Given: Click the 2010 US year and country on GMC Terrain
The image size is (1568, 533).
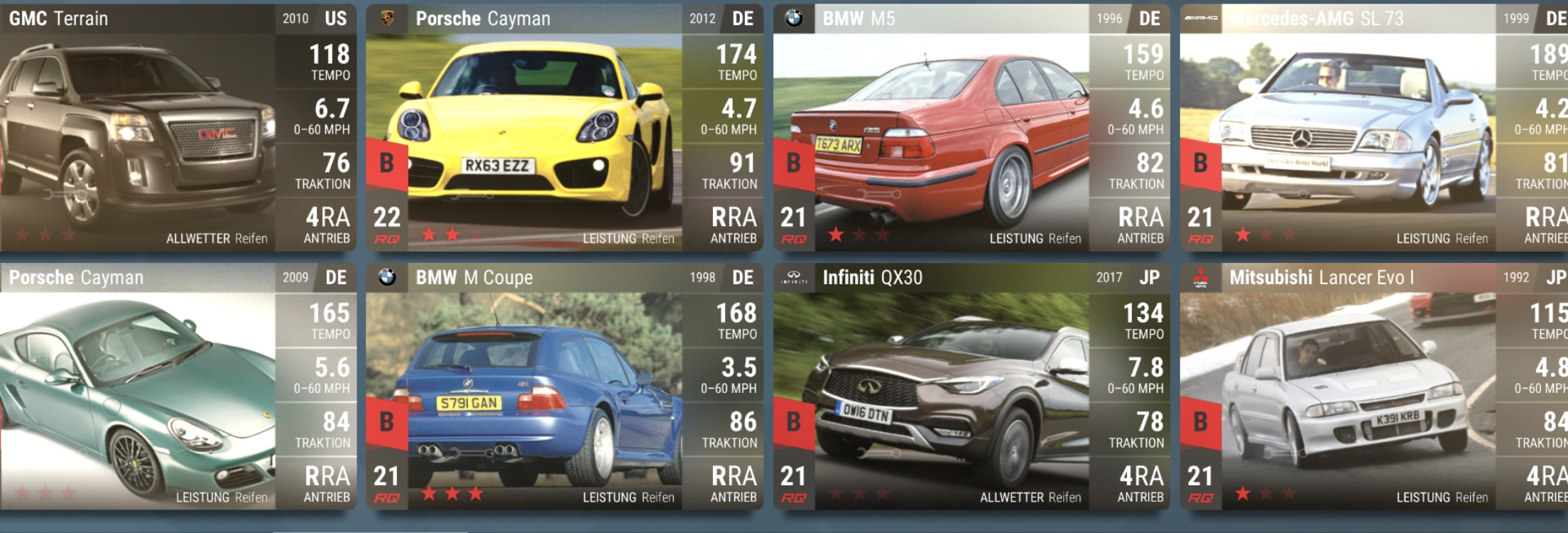Looking at the screenshot, I should [x=315, y=18].
